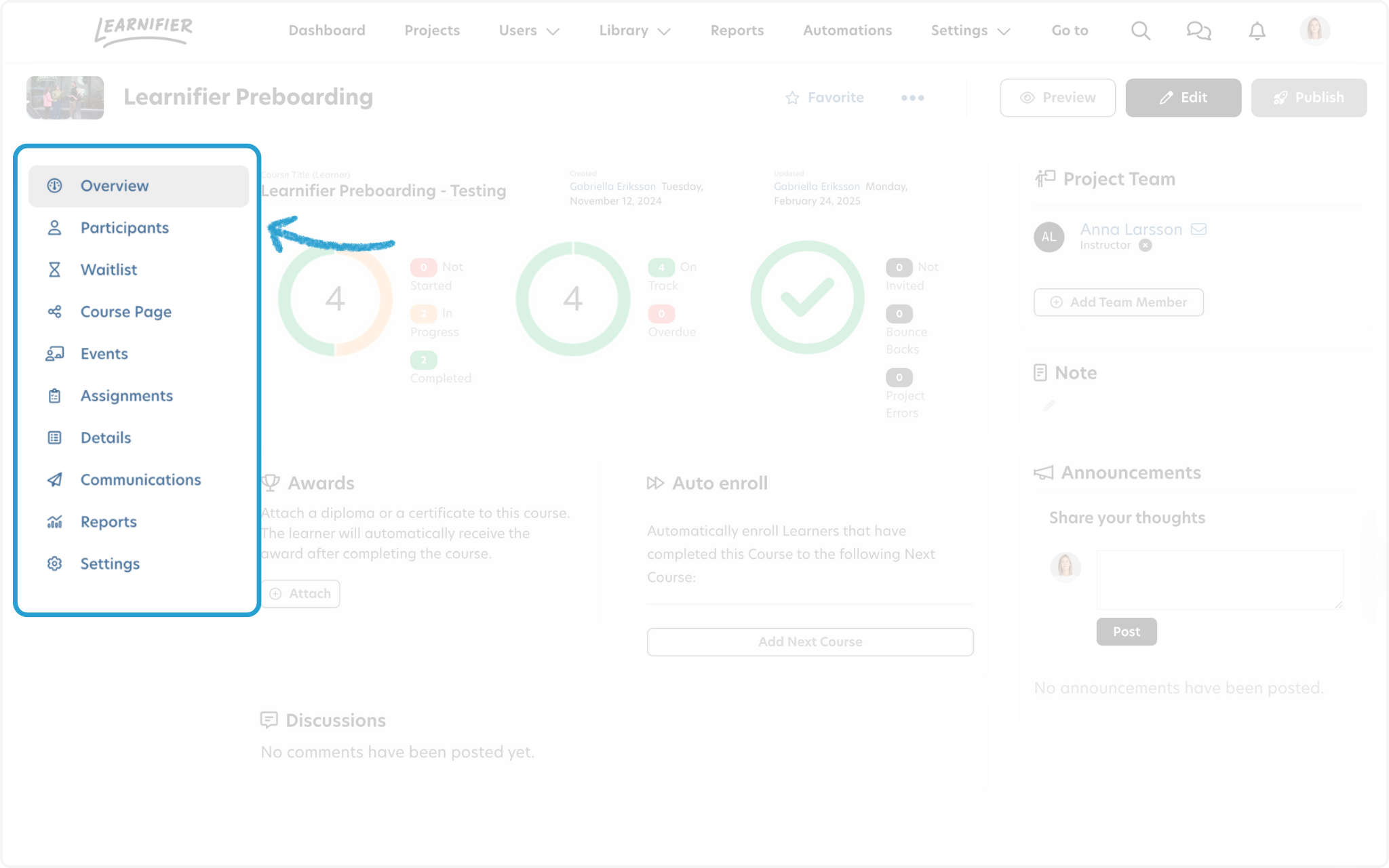The height and width of the screenshot is (868, 1389).
Task: Click the Assignments clipboard icon
Action: click(x=55, y=396)
